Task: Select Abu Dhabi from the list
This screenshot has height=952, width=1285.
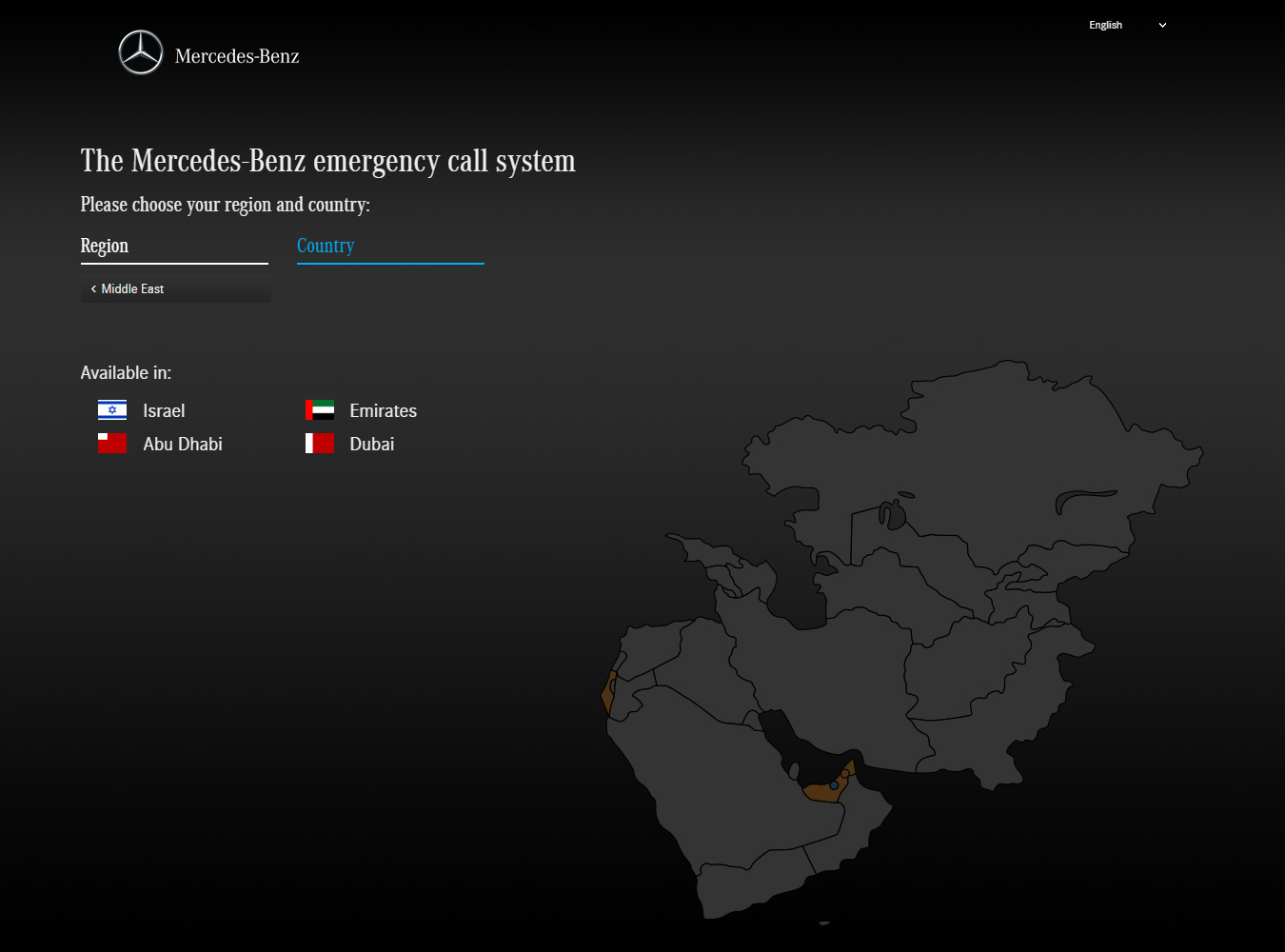Action: pyautogui.click(x=183, y=445)
